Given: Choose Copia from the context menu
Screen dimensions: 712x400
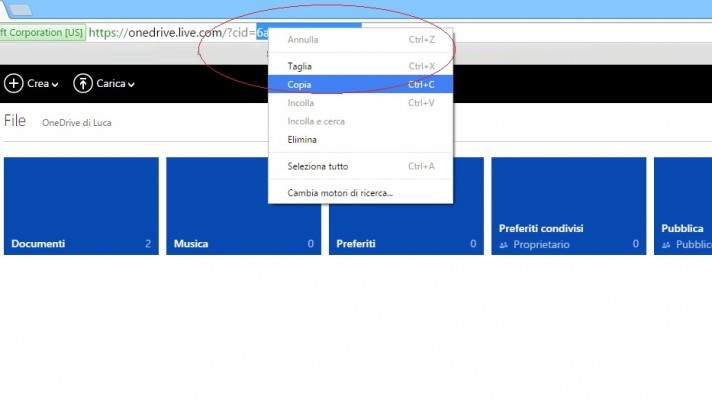Looking at the screenshot, I should point(361,84).
